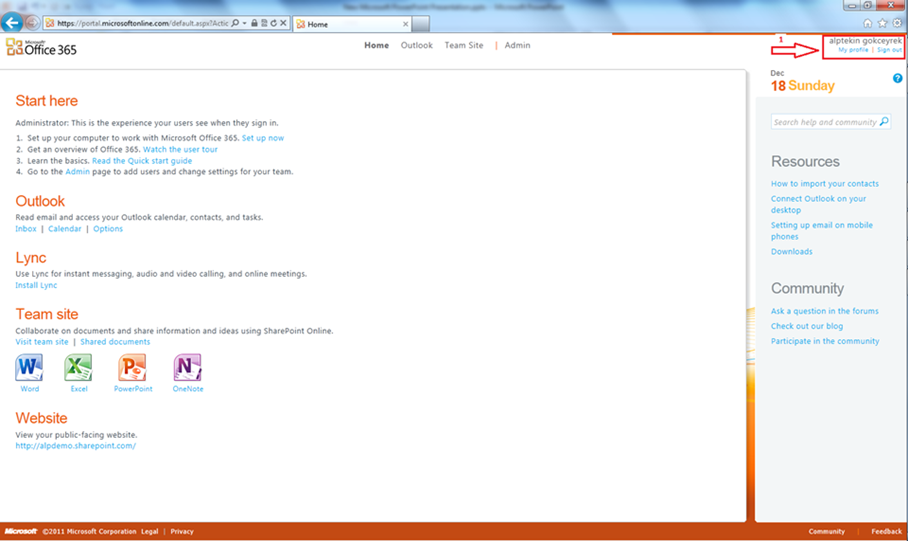The width and height of the screenshot is (908, 541).
Task: Go back with the browser back arrow
Action: click(x=12, y=23)
